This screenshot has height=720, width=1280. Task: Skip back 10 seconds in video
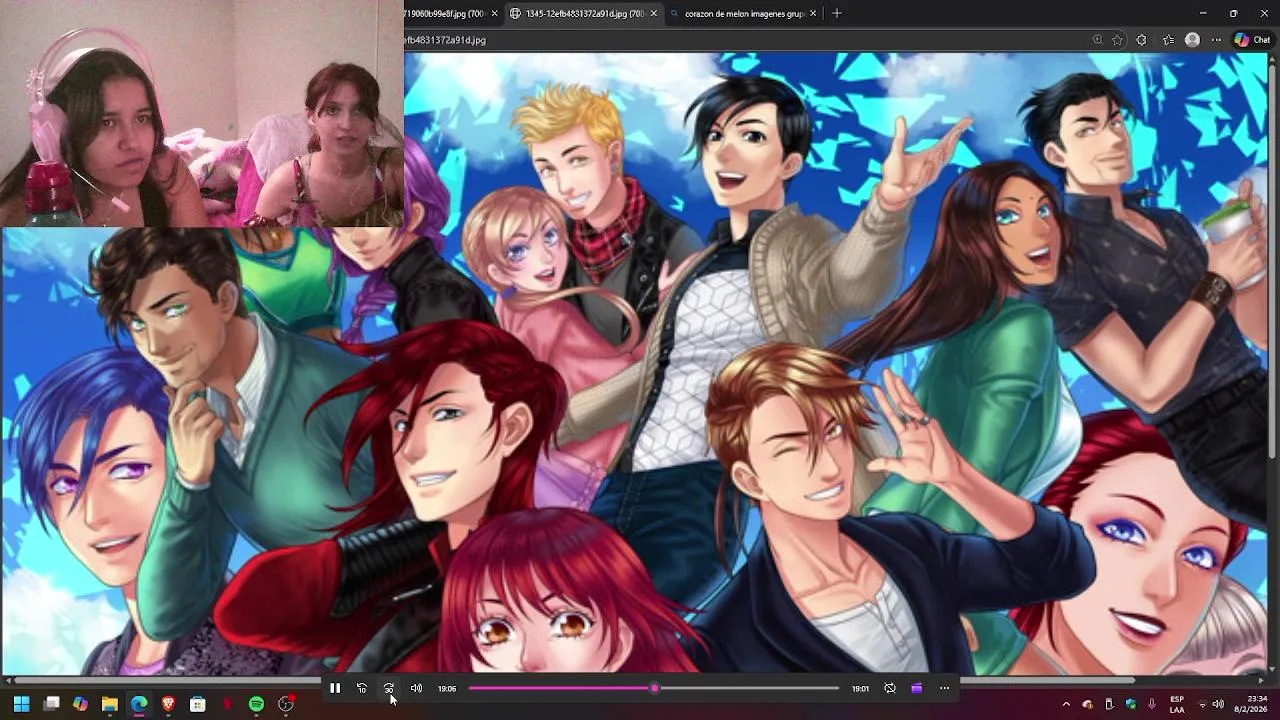(362, 688)
